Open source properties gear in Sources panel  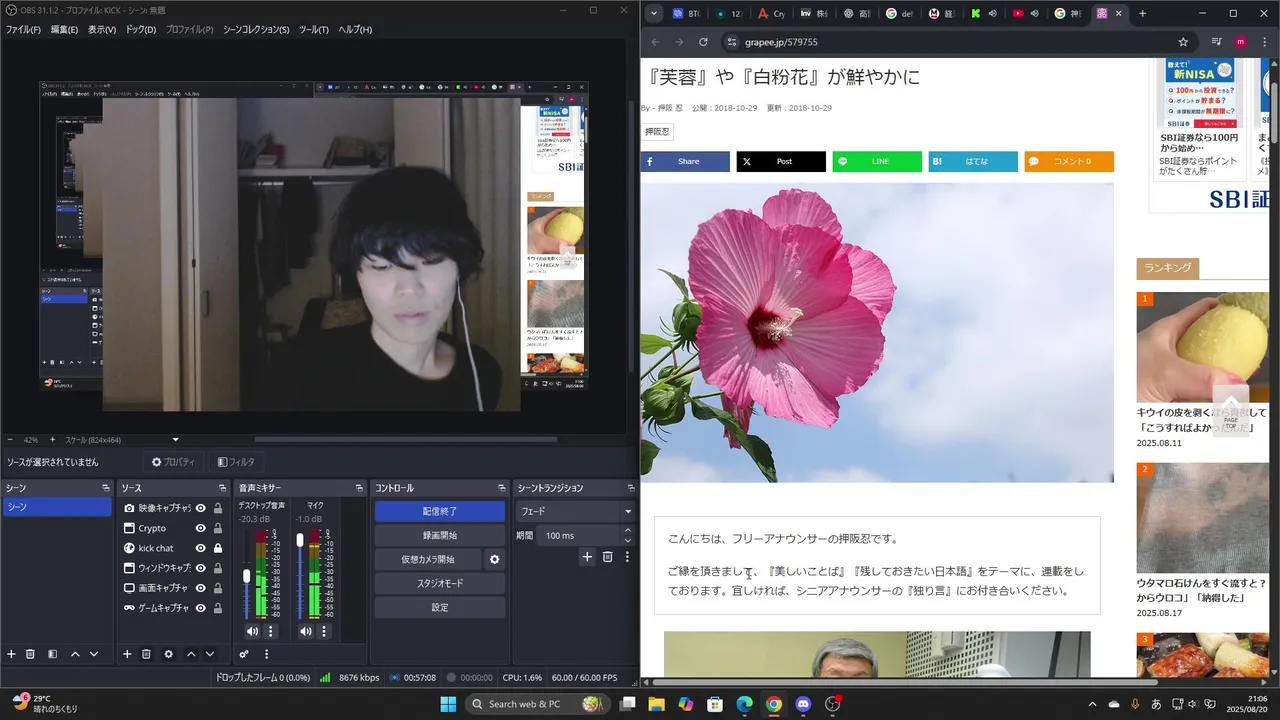tap(168, 654)
